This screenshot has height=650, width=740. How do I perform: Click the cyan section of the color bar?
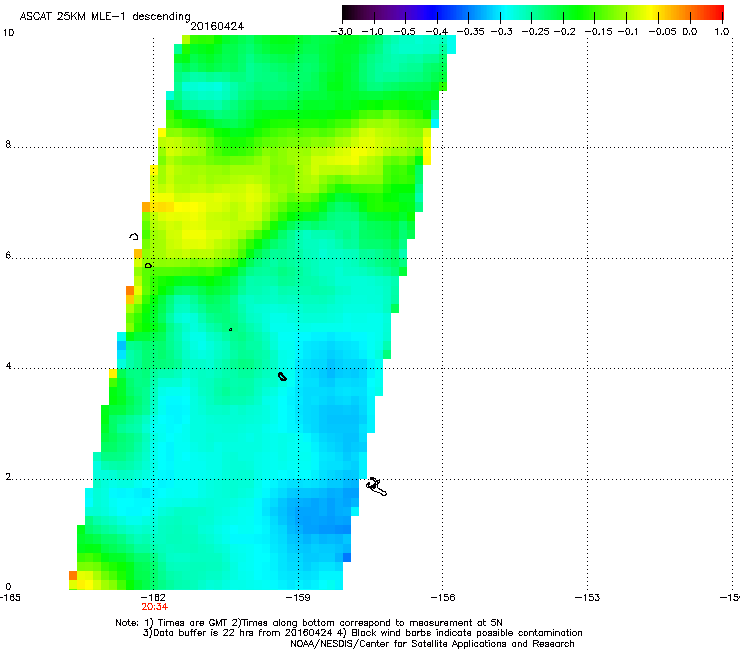click(505, 12)
